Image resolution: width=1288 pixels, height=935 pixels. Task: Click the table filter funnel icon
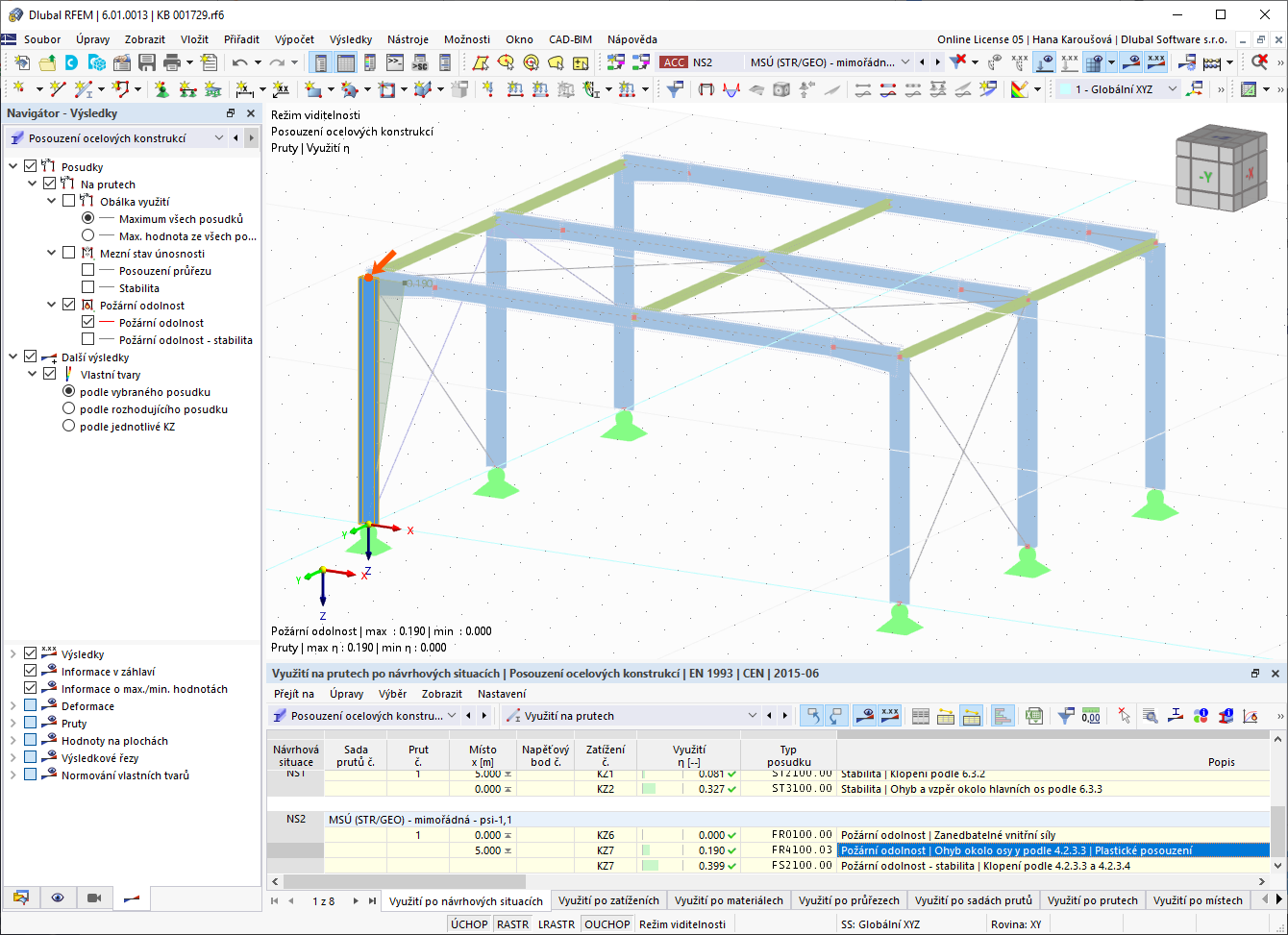point(1065,715)
